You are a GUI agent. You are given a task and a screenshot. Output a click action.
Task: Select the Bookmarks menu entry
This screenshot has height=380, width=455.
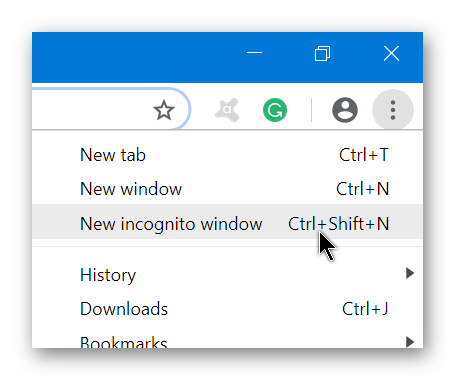pos(227,337)
